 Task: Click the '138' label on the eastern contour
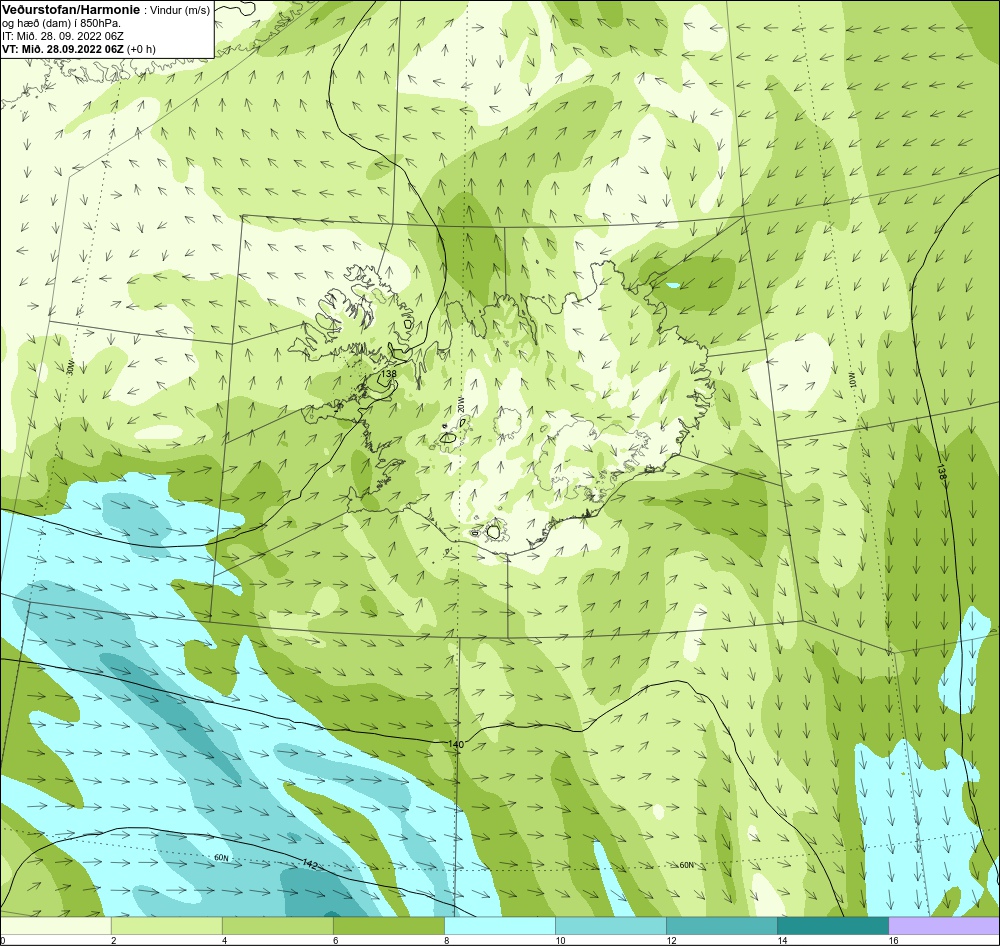[941, 472]
